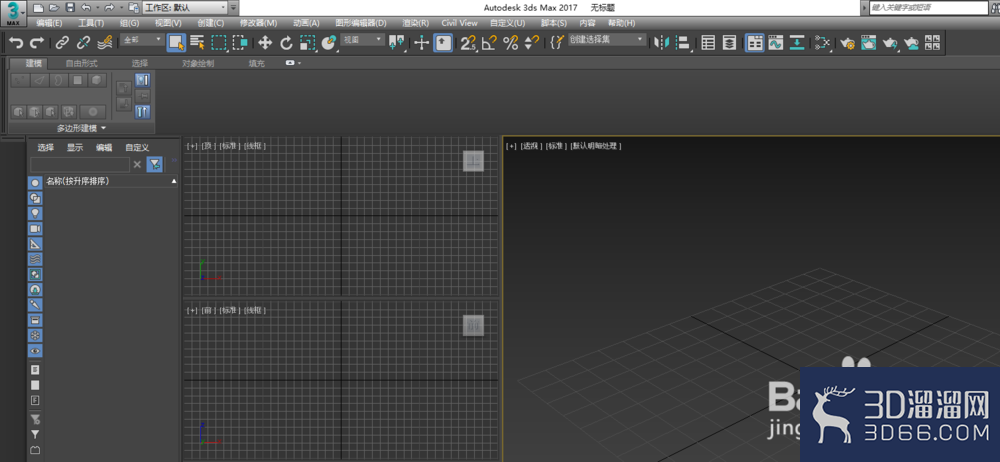Select the Select and Scale tool
Image resolution: width=1000 pixels, height=462 pixels.
308,43
